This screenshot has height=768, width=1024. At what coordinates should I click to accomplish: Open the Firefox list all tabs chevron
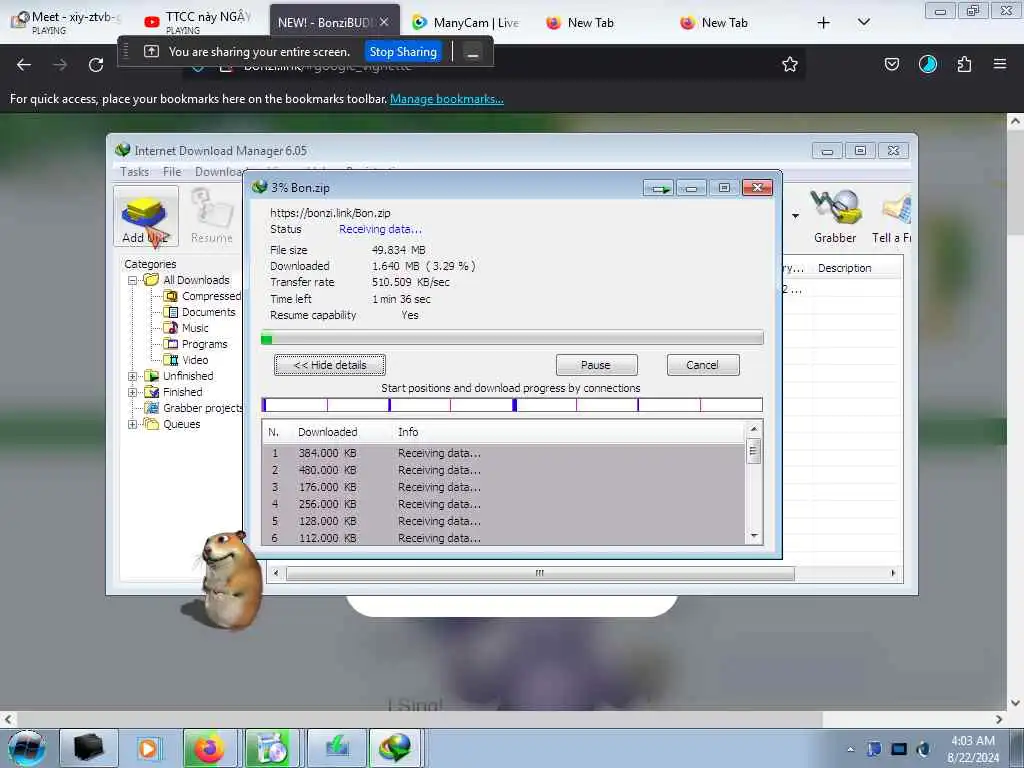[x=863, y=22]
